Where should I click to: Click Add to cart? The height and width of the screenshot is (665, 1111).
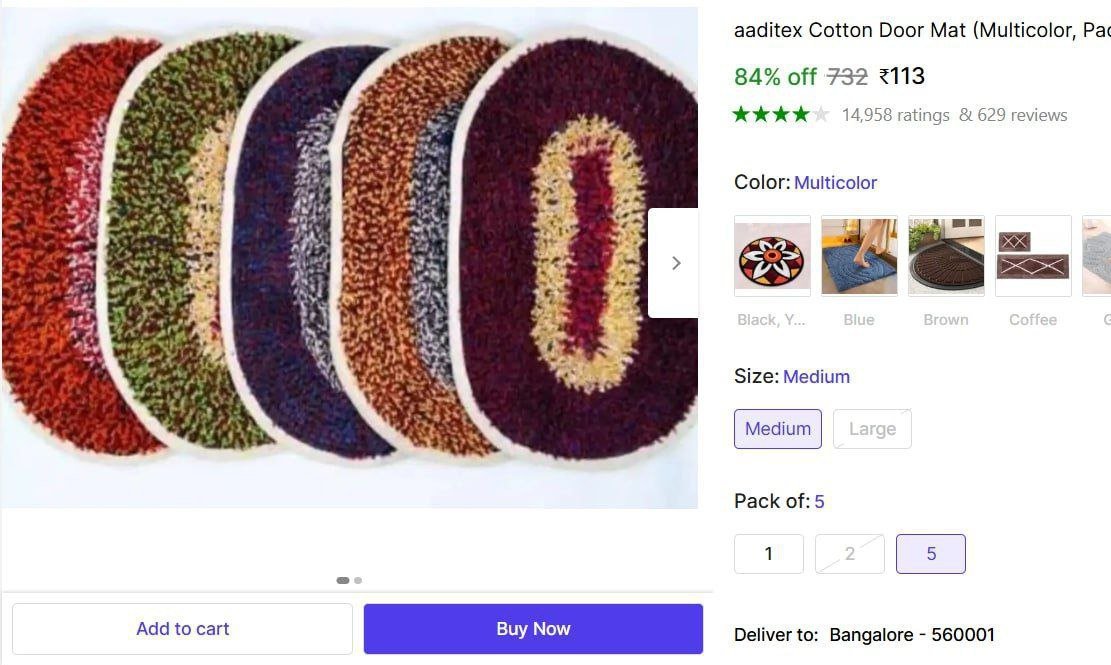pyautogui.click(x=182, y=628)
